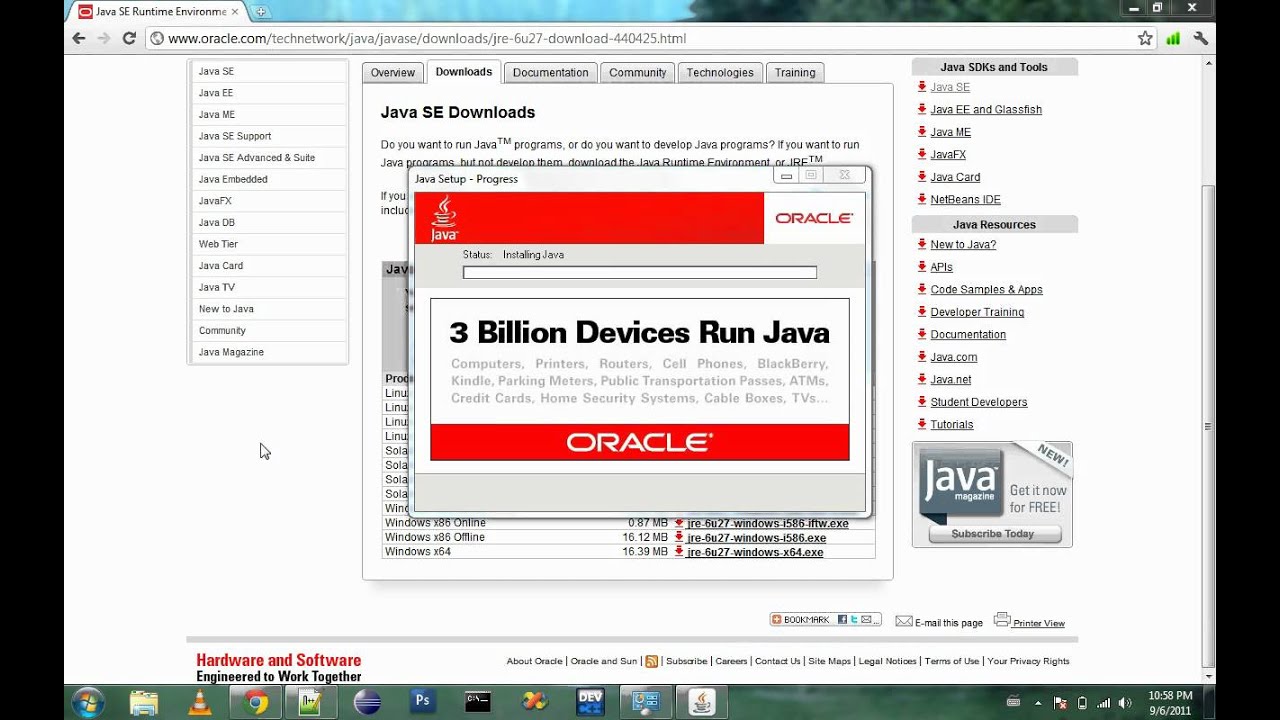Open the Windows Start orb
The image size is (1280, 720).
coord(87,702)
